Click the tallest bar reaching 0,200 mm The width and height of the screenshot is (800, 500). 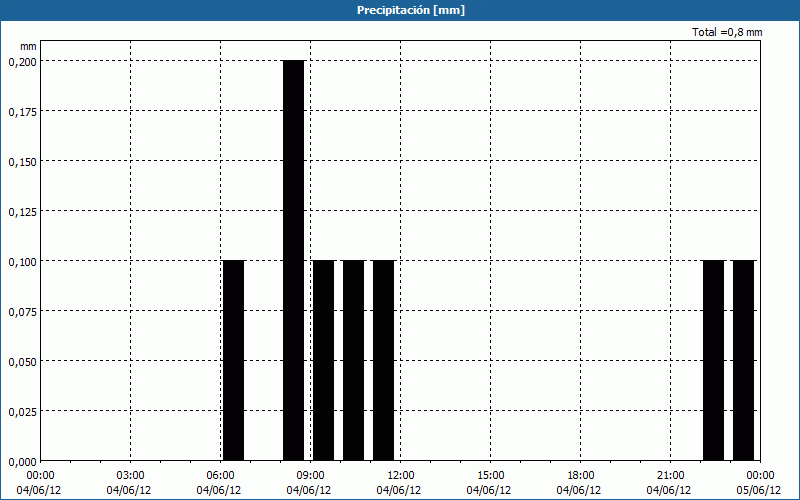pyautogui.click(x=294, y=260)
